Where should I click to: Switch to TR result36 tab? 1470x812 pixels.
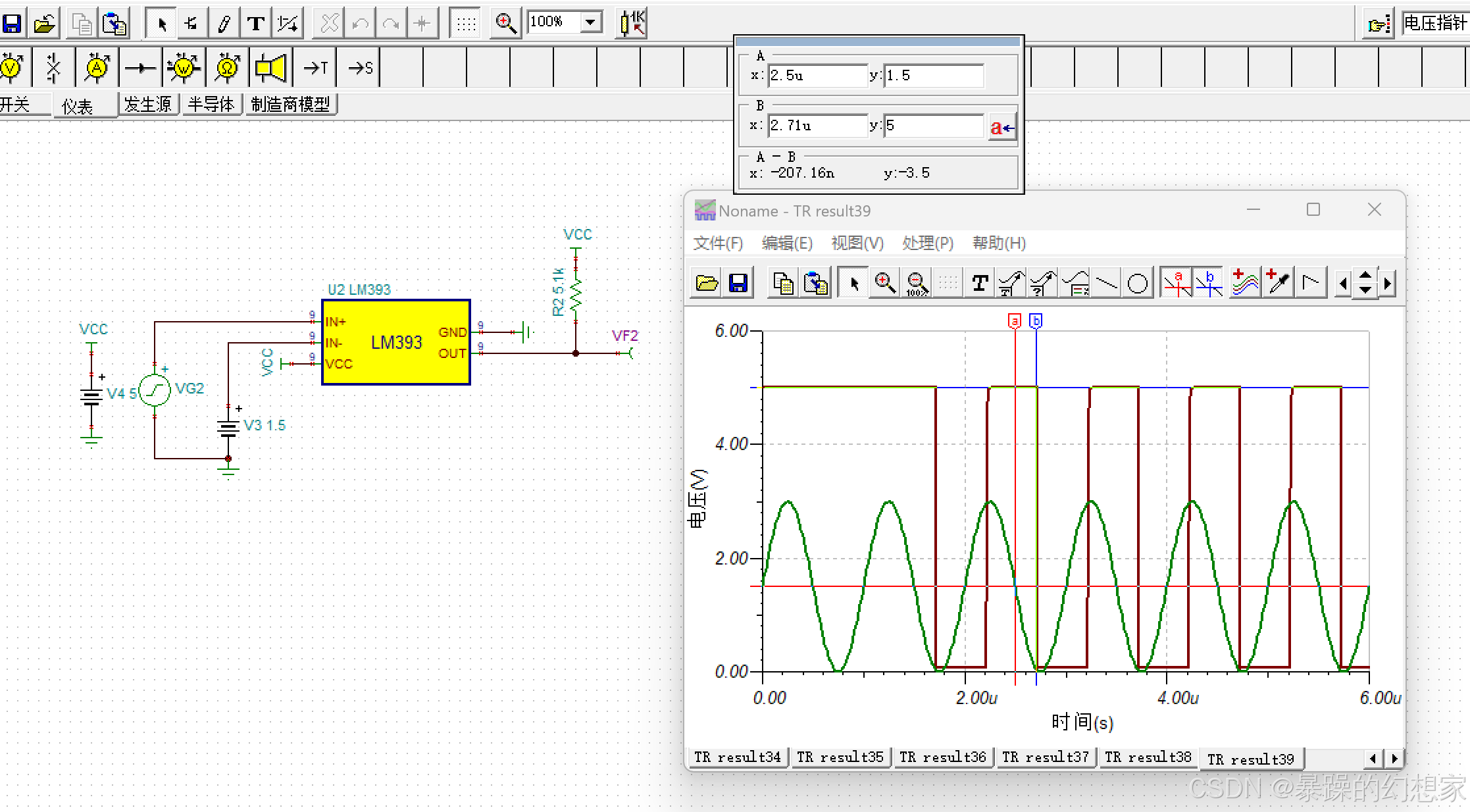point(942,757)
